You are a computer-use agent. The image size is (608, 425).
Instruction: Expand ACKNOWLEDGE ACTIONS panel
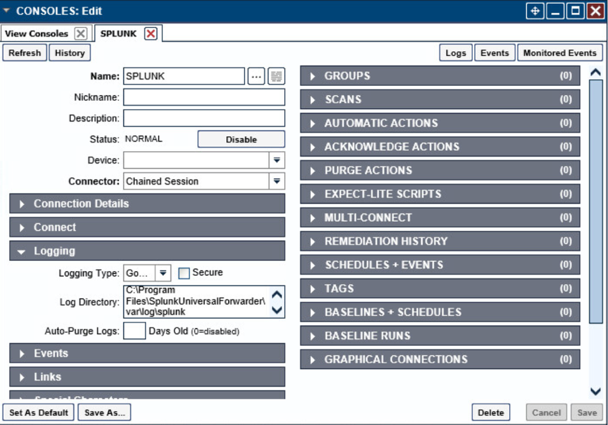point(440,147)
